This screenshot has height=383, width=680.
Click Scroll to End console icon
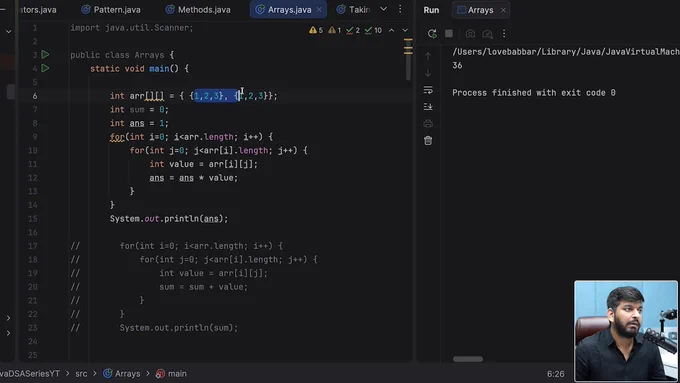[428, 106]
